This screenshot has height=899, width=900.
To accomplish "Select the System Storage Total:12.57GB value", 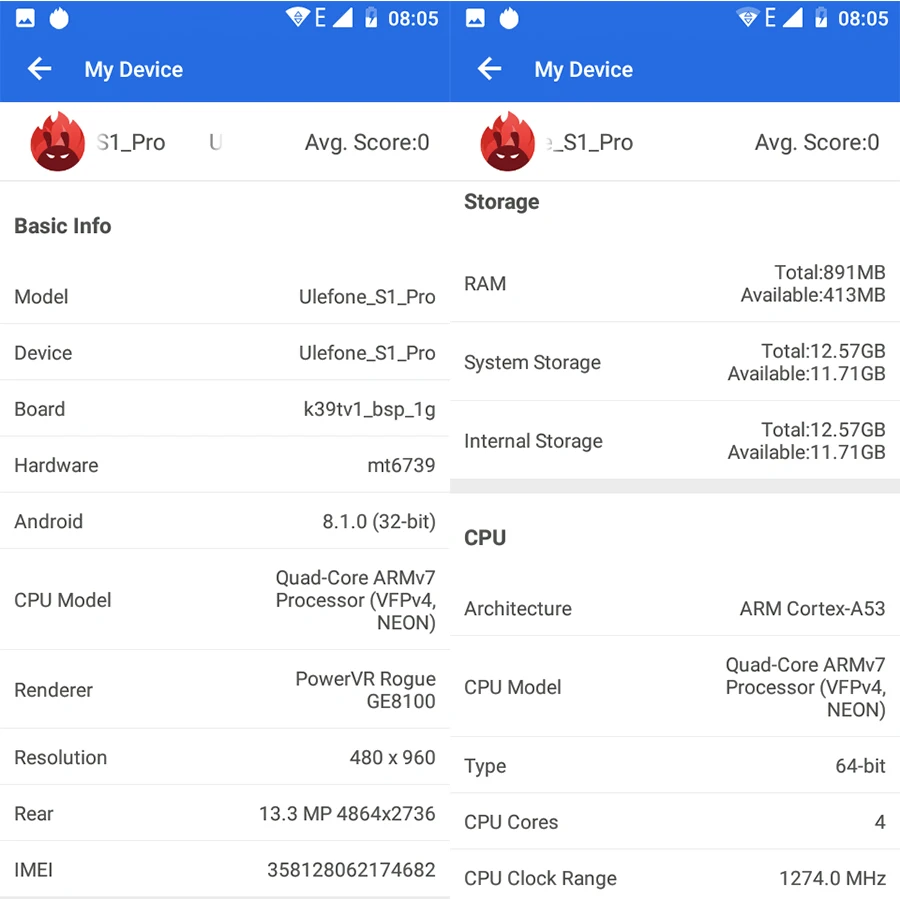I will [823, 351].
